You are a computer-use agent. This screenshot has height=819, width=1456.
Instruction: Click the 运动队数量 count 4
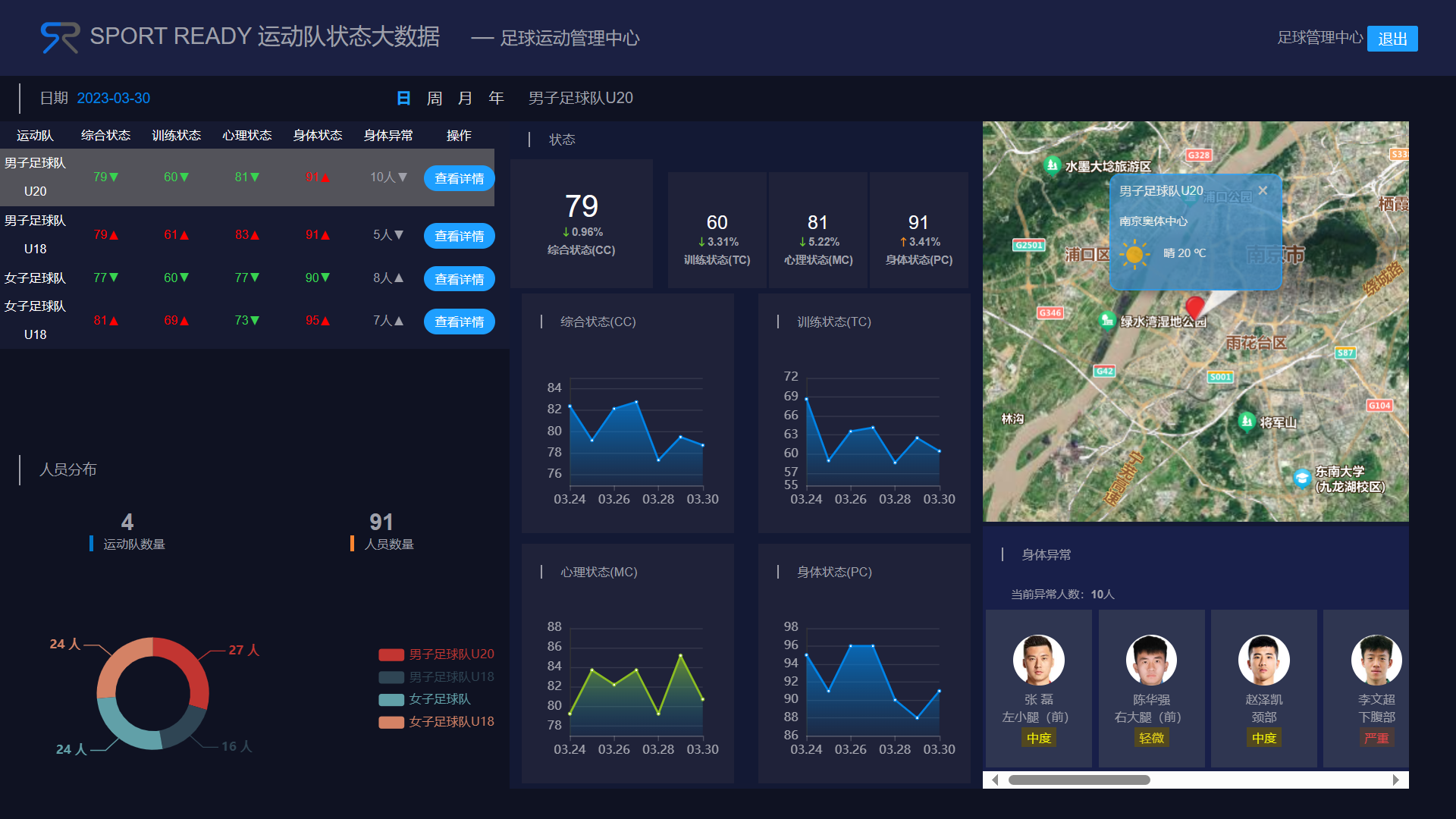click(127, 522)
